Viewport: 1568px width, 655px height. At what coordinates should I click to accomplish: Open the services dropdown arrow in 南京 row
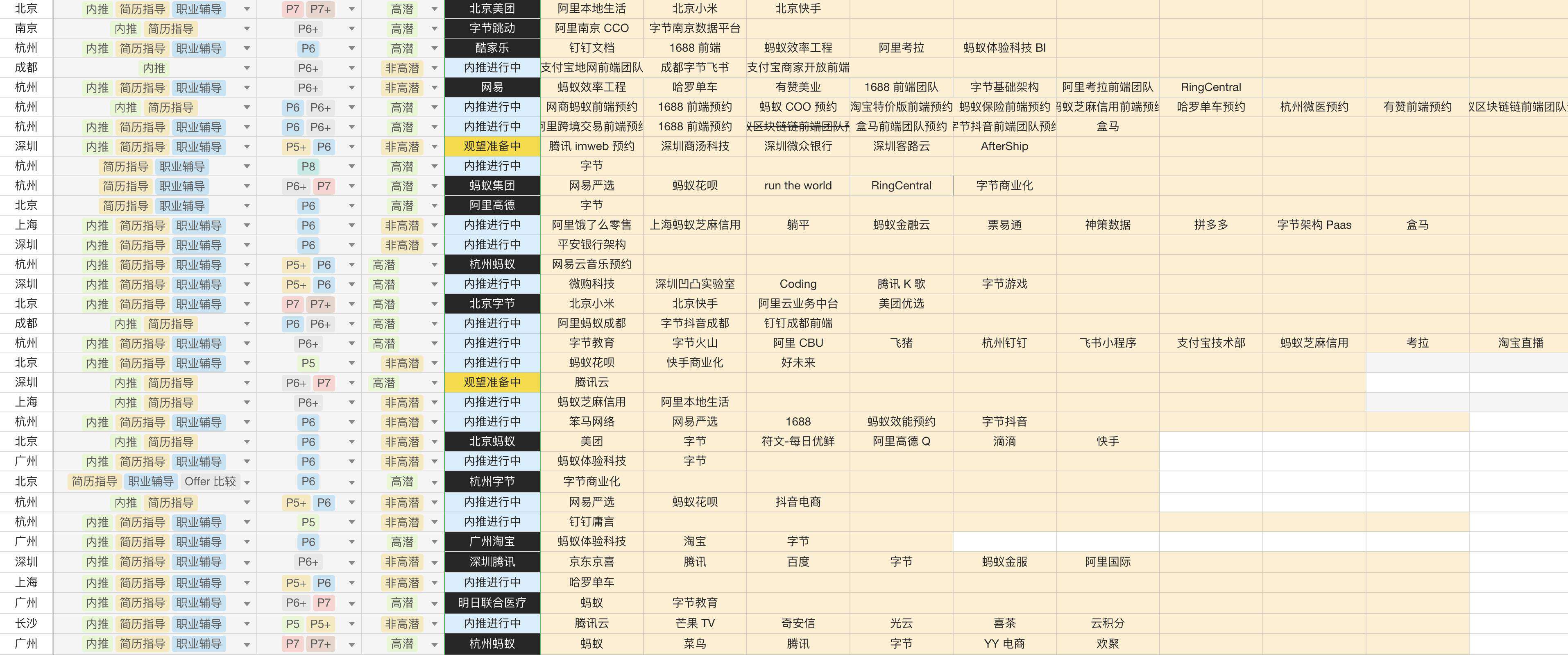click(x=247, y=29)
